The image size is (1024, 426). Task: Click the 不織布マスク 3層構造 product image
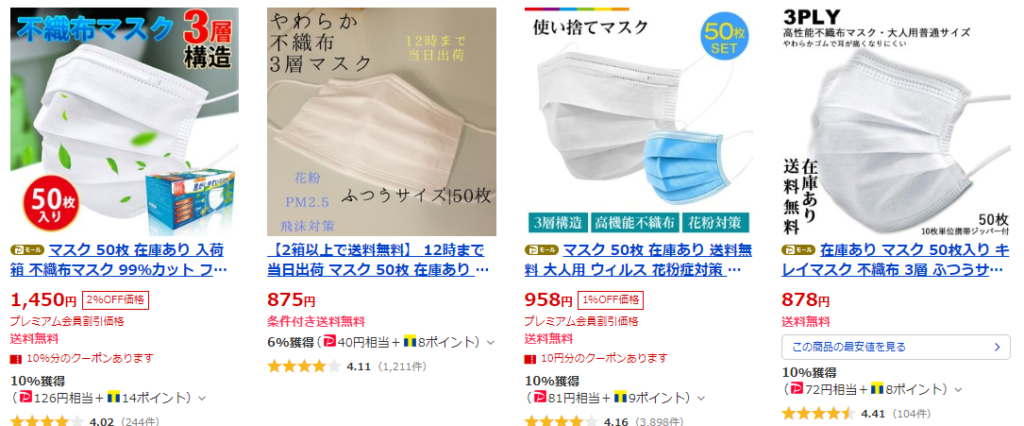tap(125, 122)
